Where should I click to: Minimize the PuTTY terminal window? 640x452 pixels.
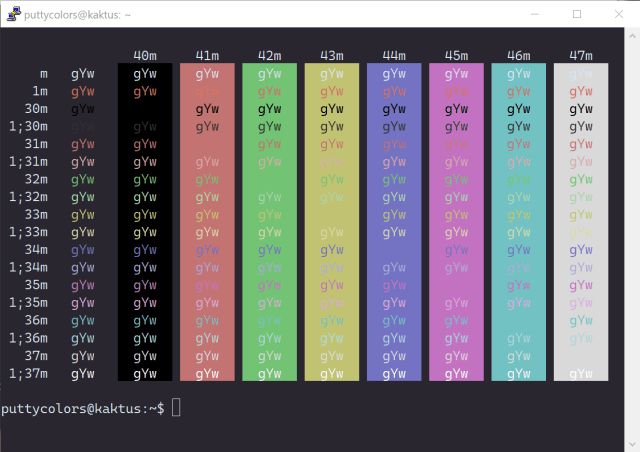pos(530,14)
